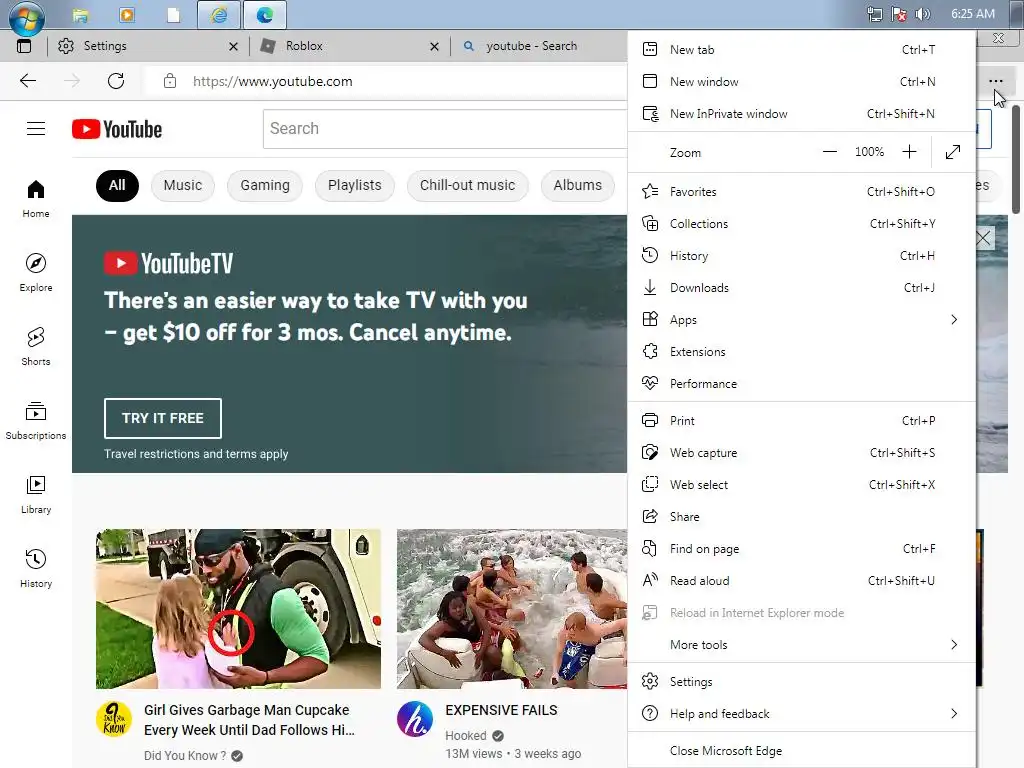Click the Edge taskbar icon
The width and height of the screenshot is (1024, 768).
(x=264, y=14)
